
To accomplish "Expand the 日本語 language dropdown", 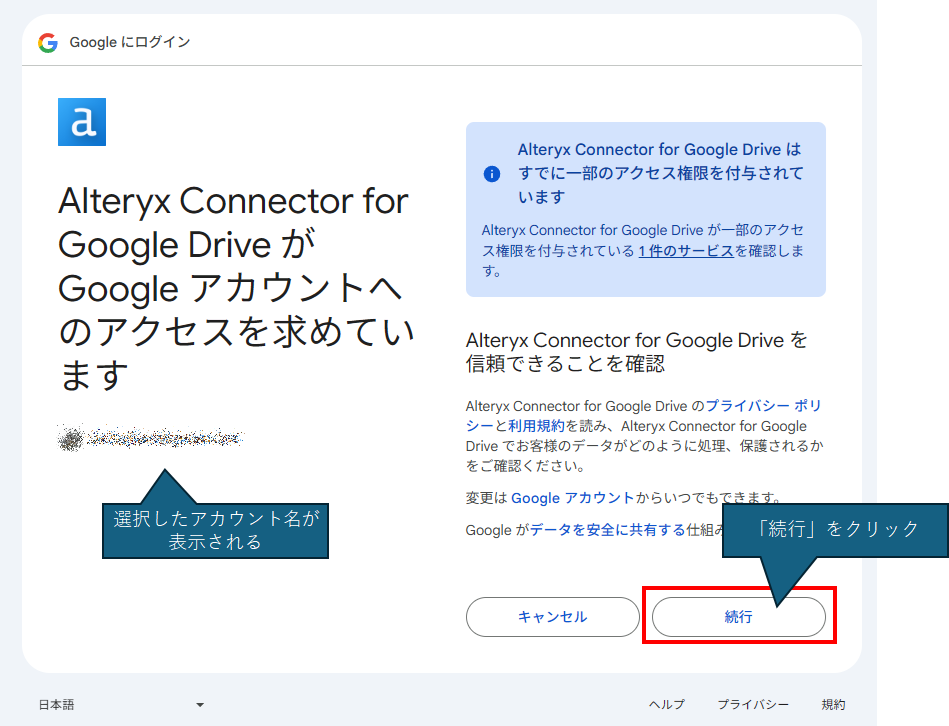I will 121,705.
